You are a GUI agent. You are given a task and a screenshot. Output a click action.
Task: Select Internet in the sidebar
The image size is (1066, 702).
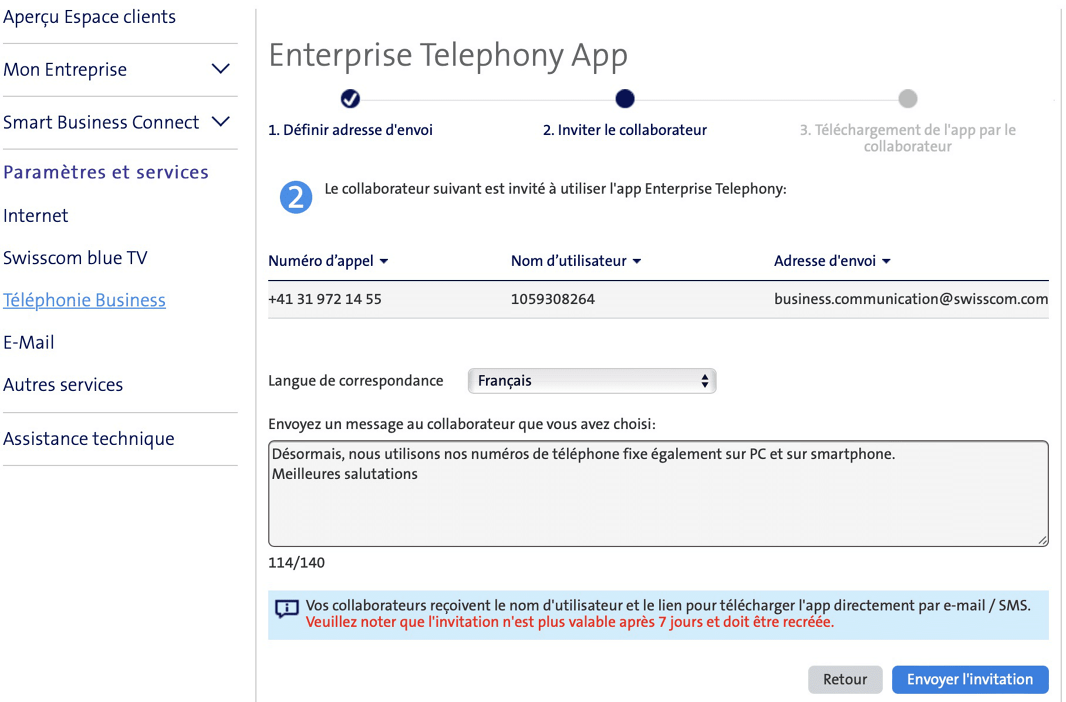[x=36, y=216]
